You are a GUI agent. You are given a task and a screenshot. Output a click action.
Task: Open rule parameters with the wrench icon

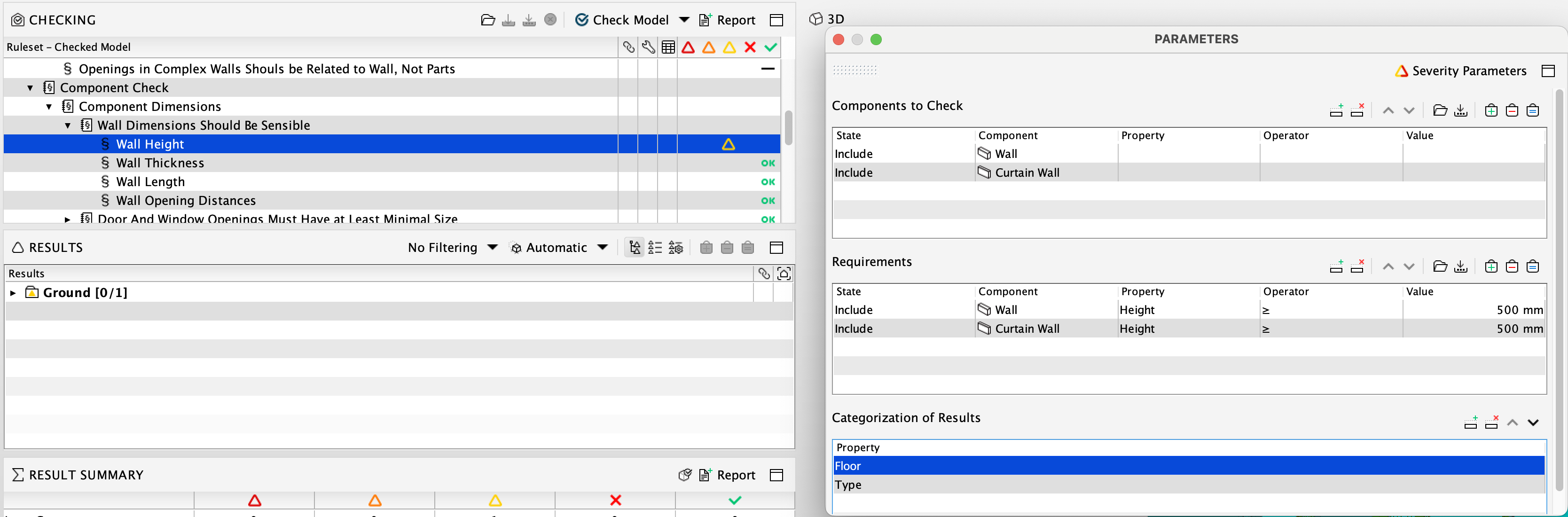648,47
